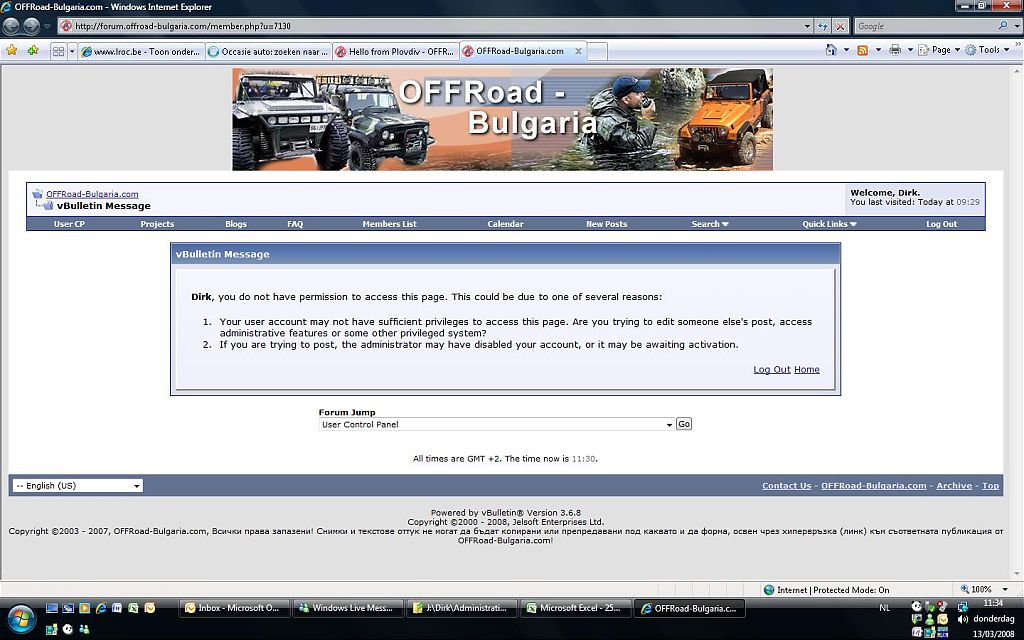Open the address bar history dropdown
The width and height of the screenshot is (1024, 640).
click(807, 26)
